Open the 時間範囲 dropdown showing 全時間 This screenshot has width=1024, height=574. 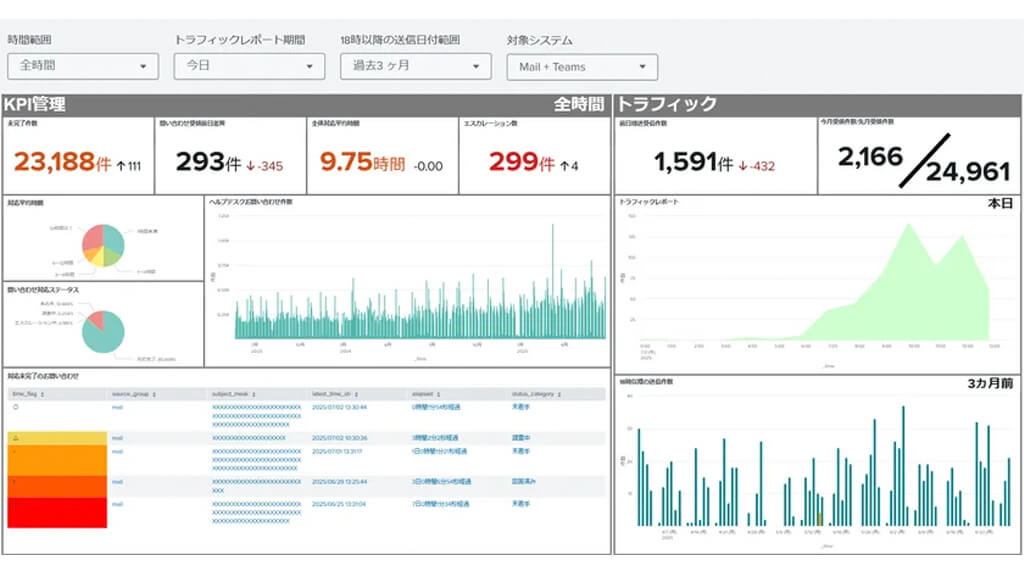83,67
